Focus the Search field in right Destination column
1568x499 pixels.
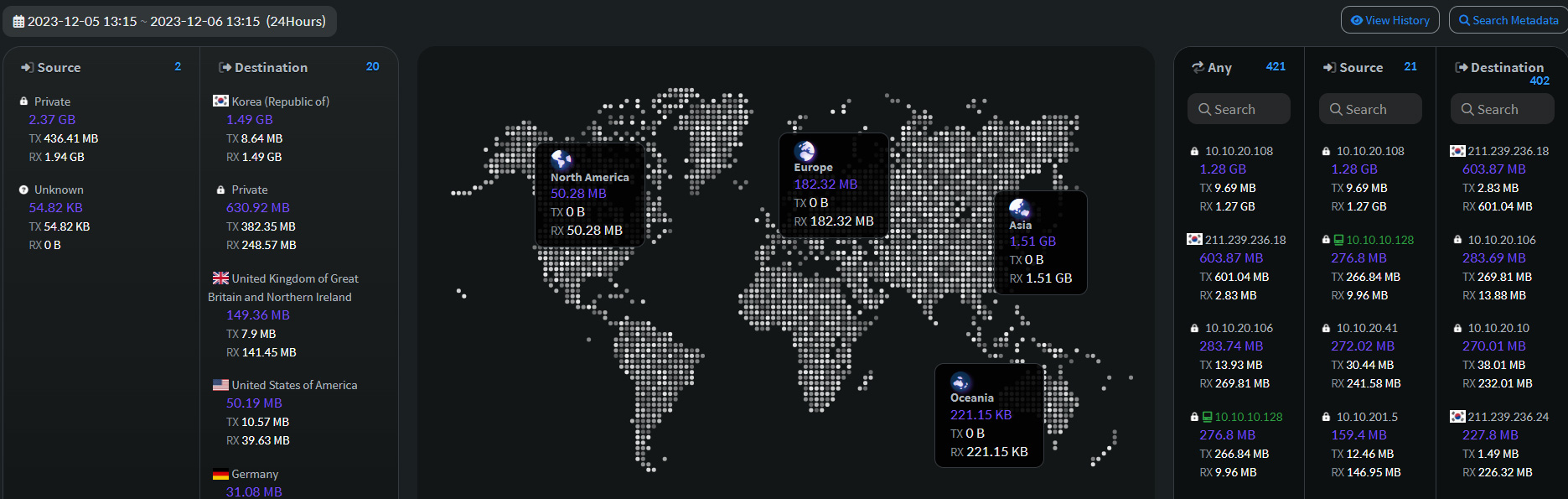[x=1502, y=109]
